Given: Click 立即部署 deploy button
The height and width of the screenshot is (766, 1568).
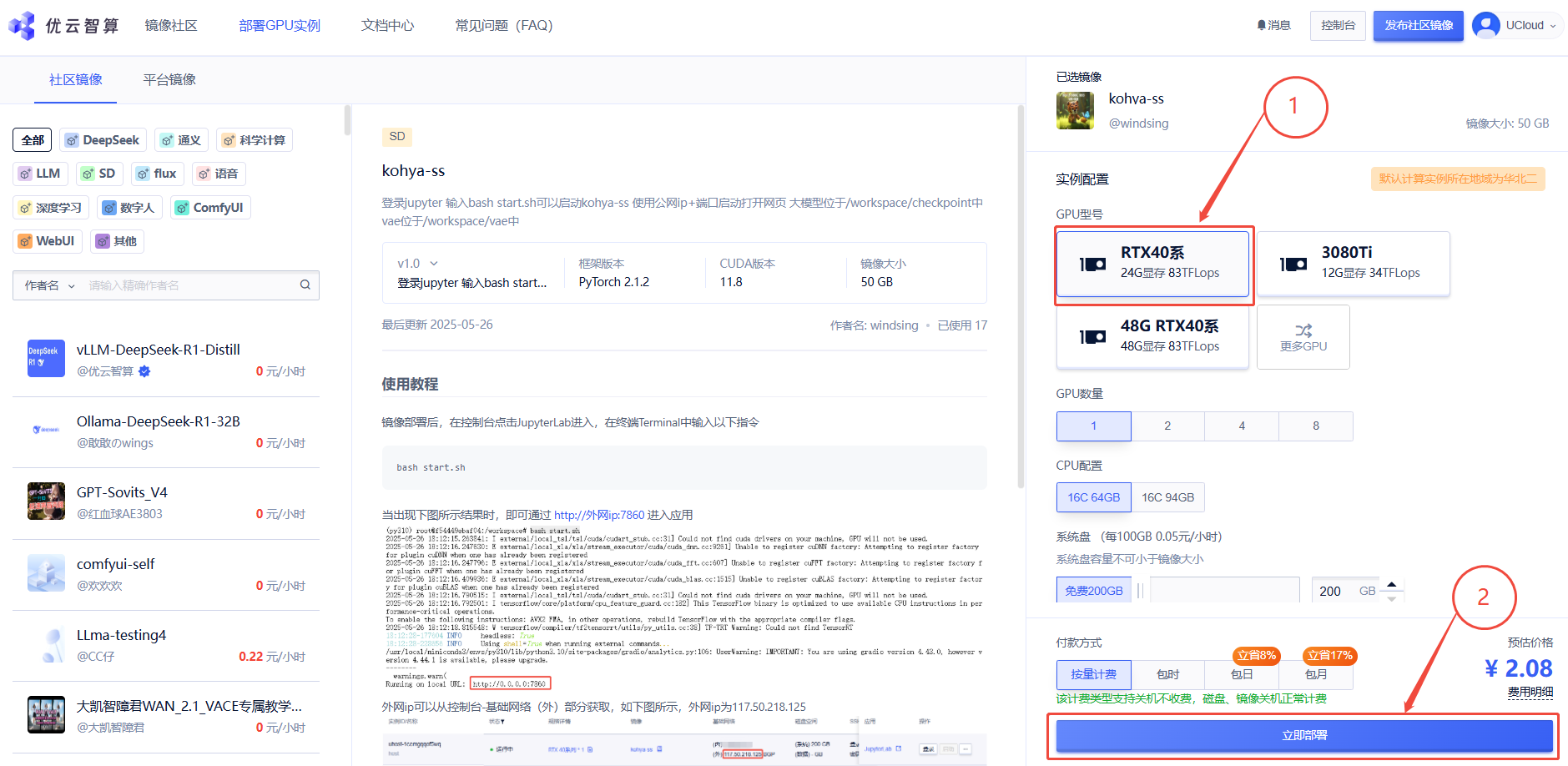Looking at the screenshot, I should tap(1303, 736).
